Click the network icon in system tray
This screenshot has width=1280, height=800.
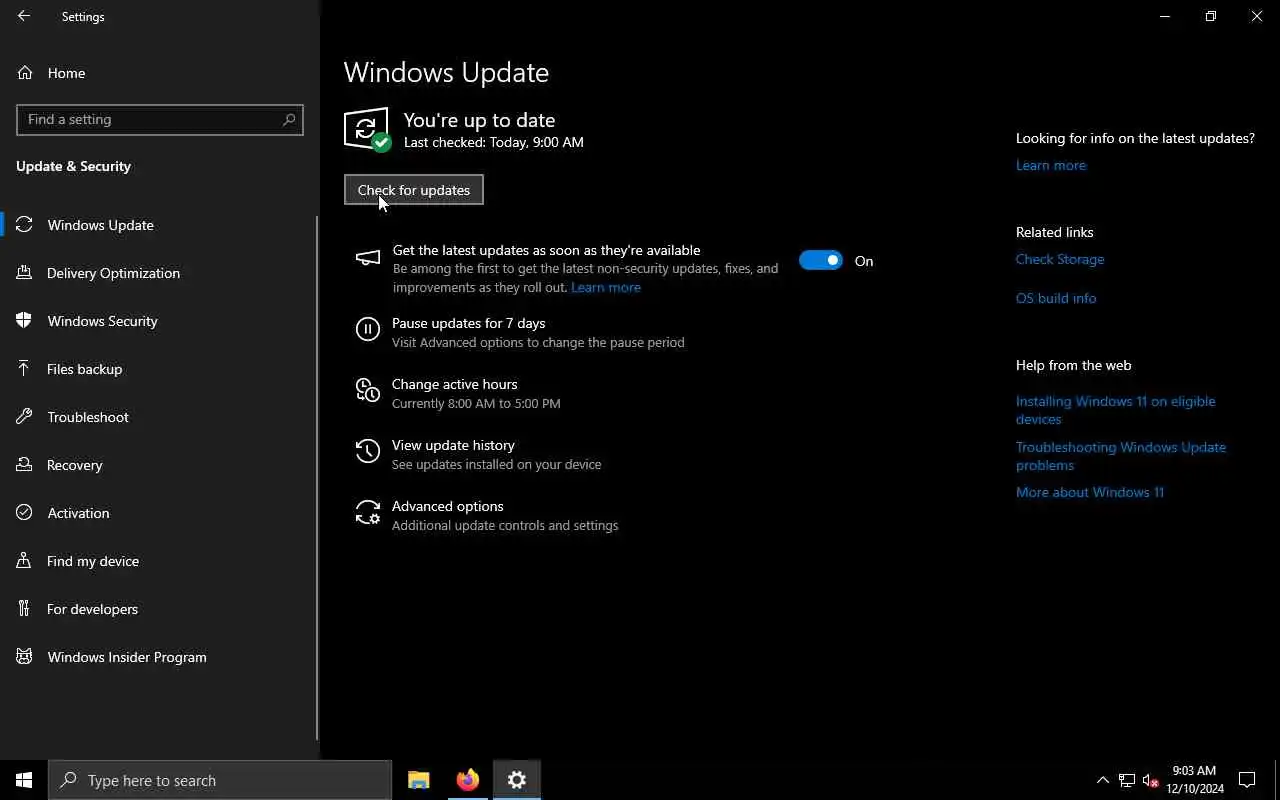point(1127,780)
